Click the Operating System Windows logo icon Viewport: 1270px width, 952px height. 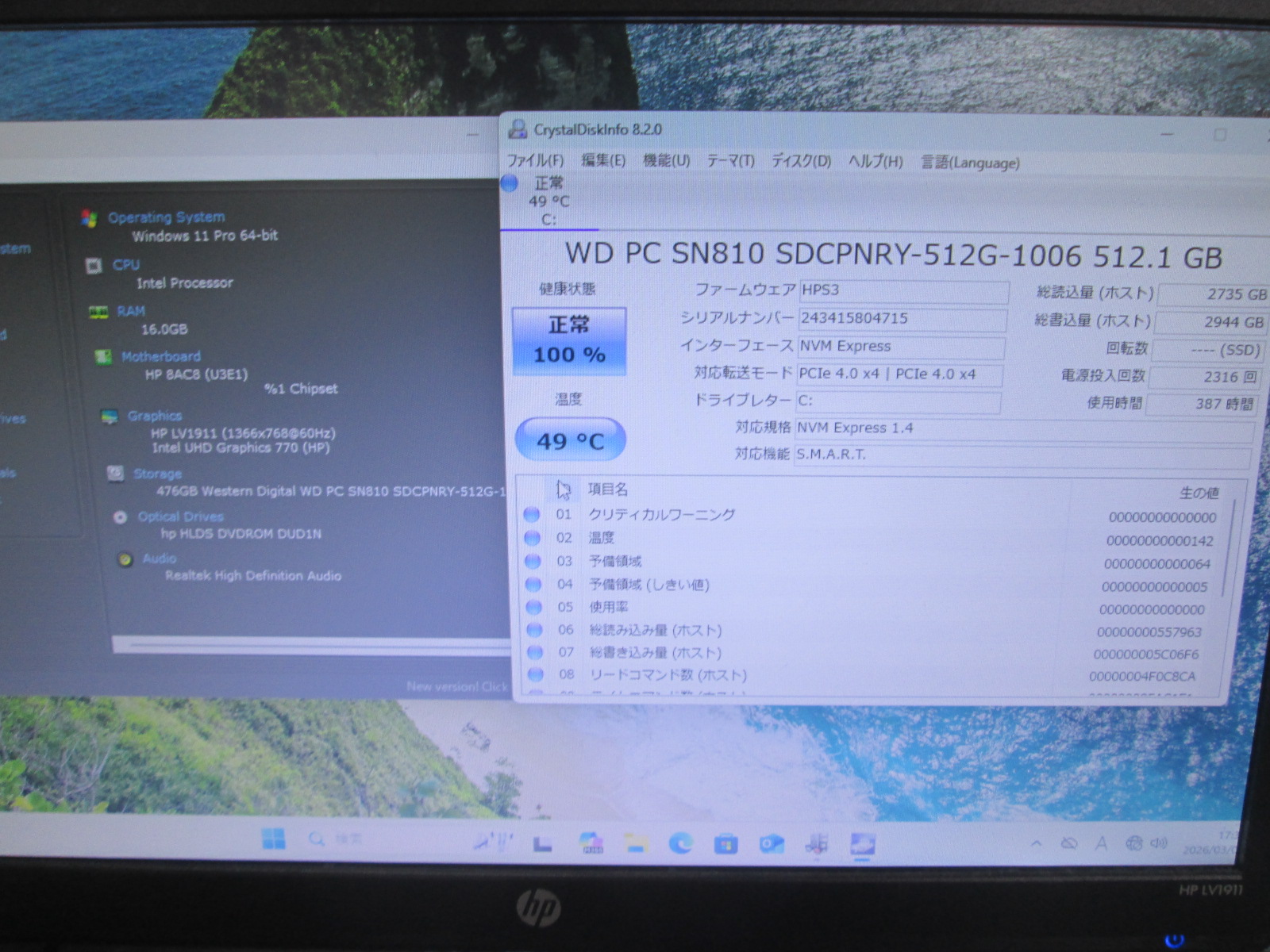tap(89, 218)
